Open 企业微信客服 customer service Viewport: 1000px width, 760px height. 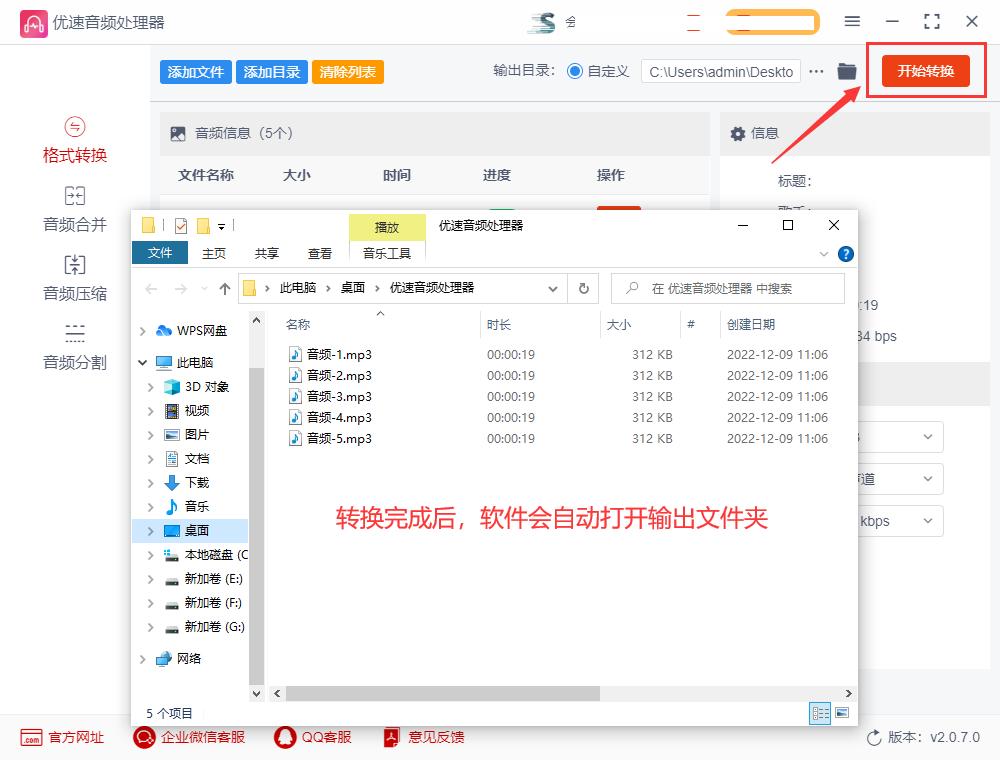click(185, 737)
